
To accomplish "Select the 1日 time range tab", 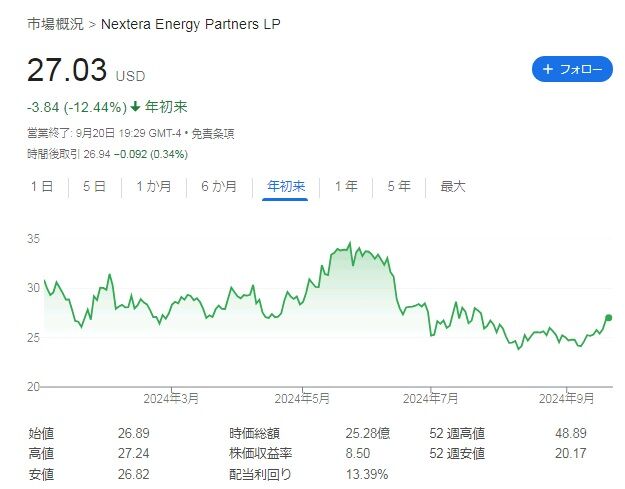I will click(x=42, y=186).
